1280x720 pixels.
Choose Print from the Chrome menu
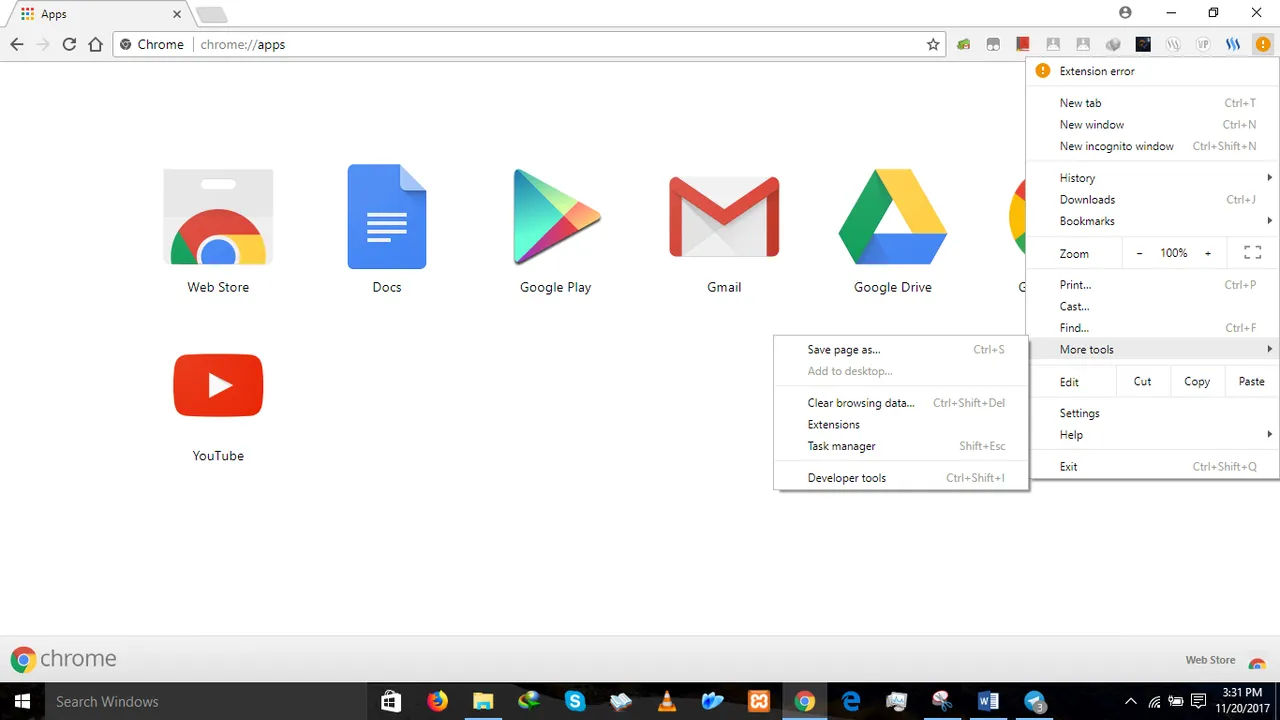click(1153, 285)
